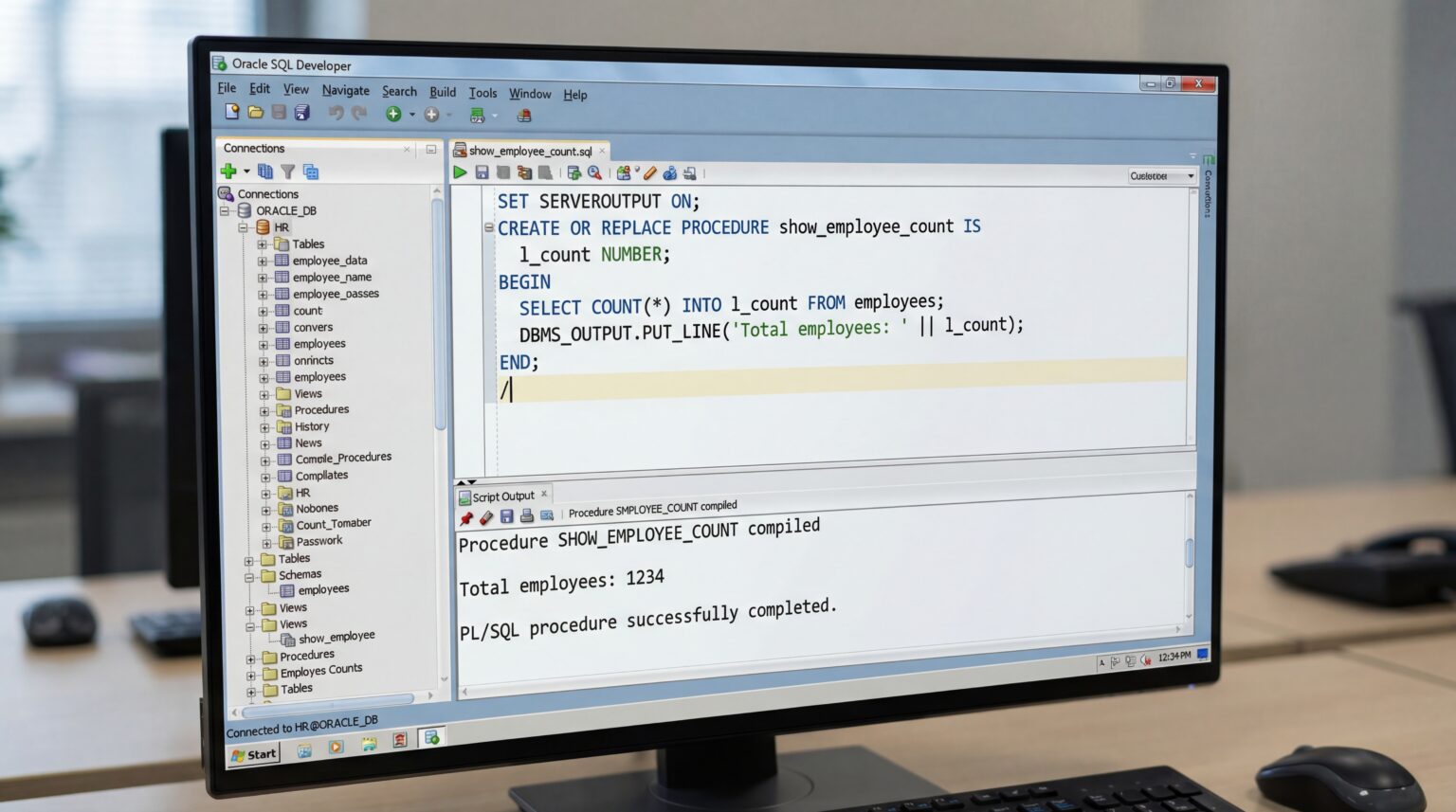Run the script with the green play button
1456x812 pixels.
pyautogui.click(x=460, y=172)
